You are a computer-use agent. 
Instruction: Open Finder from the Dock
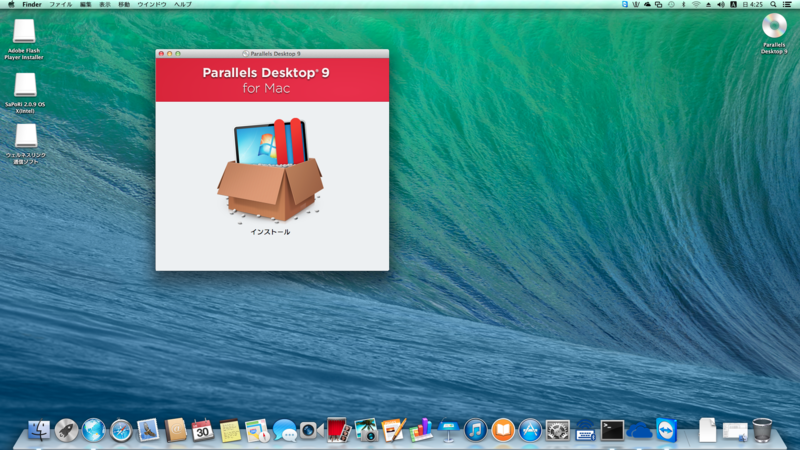click(39, 431)
